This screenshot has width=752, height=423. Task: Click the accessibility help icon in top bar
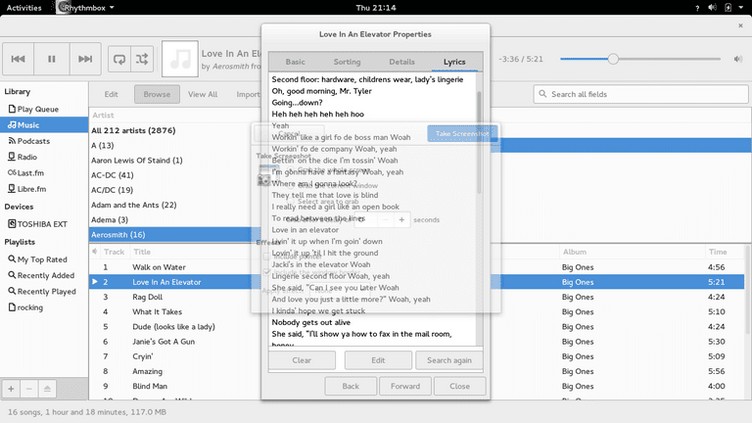(697, 8)
